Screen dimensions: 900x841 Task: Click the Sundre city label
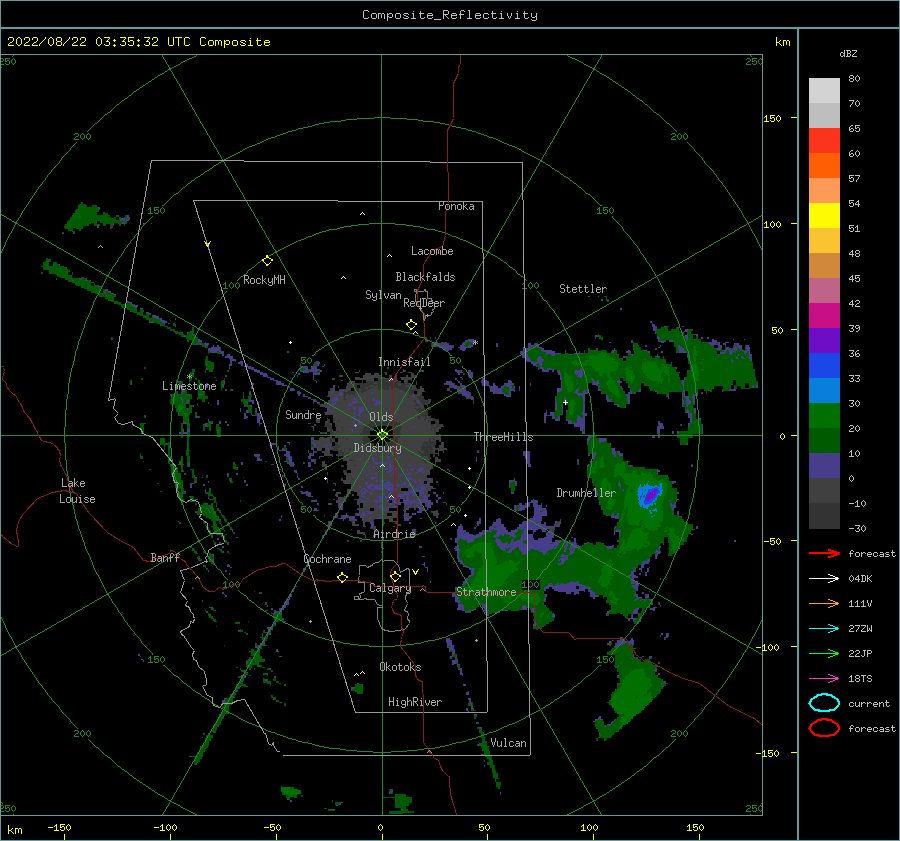click(303, 414)
